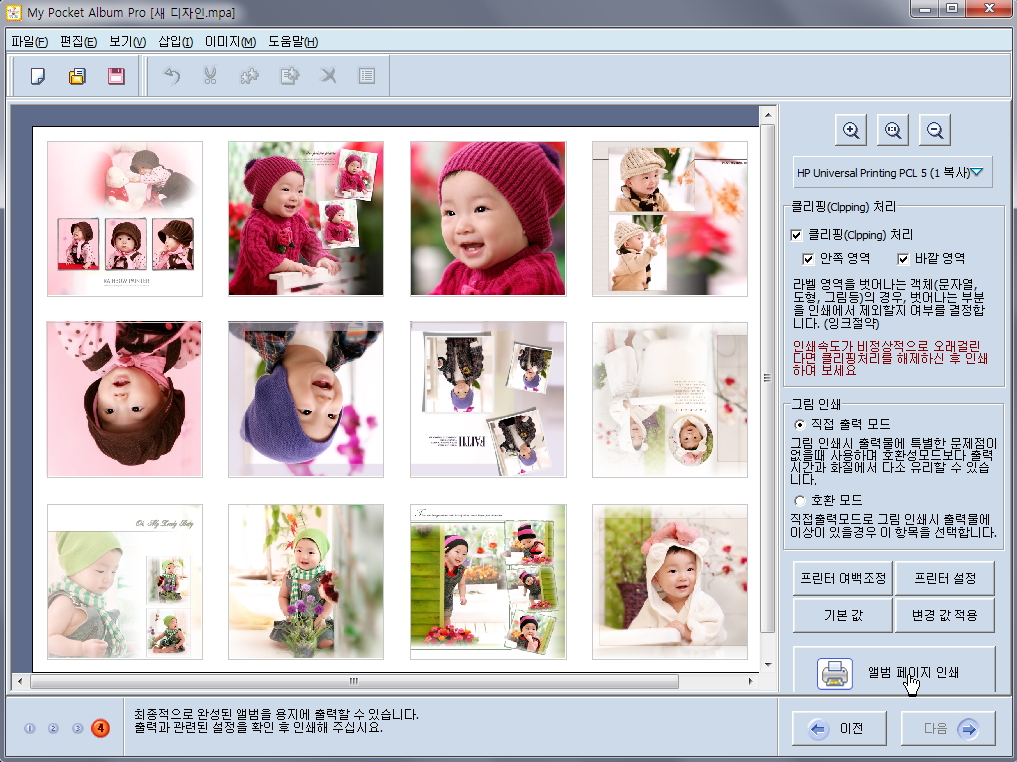The height and width of the screenshot is (762, 1017).
Task: Click the preview scroll up arrow
Action: coord(767,115)
